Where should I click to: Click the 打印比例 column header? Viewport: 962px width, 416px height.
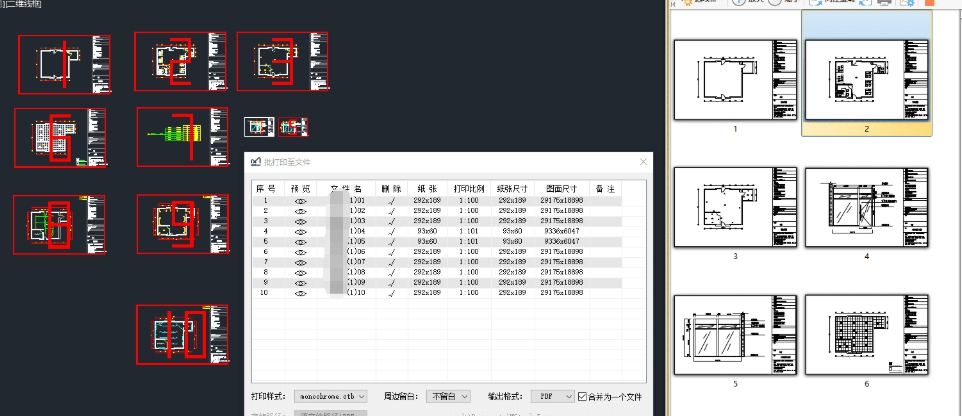[x=469, y=188]
